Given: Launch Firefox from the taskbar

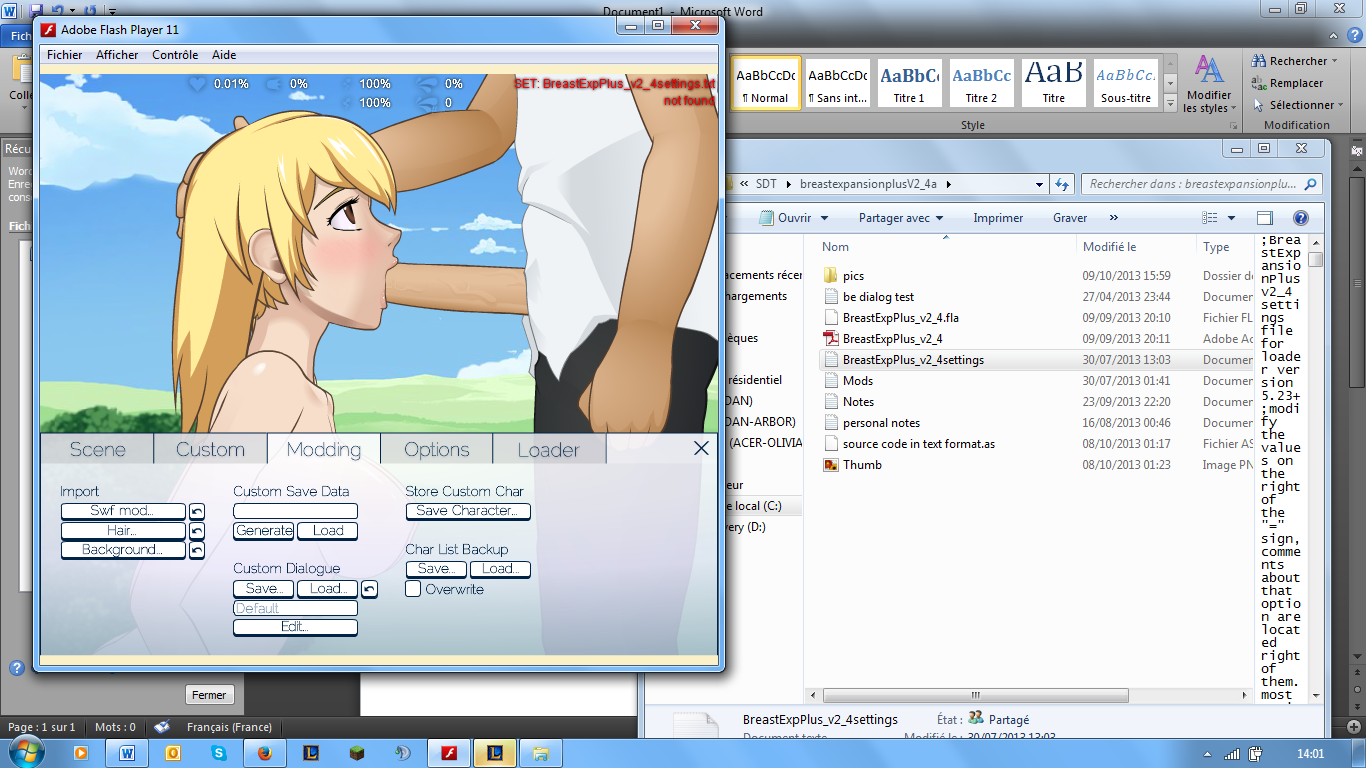Looking at the screenshot, I should [264, 752].
